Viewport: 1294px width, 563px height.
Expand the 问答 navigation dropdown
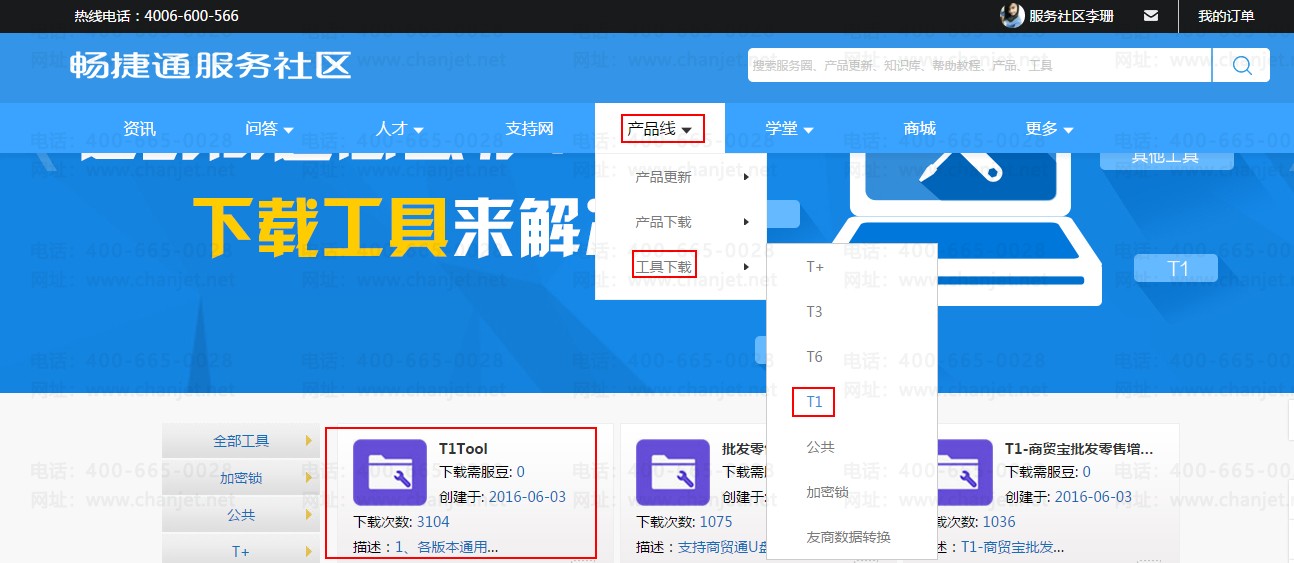click(x=269, y=128)
